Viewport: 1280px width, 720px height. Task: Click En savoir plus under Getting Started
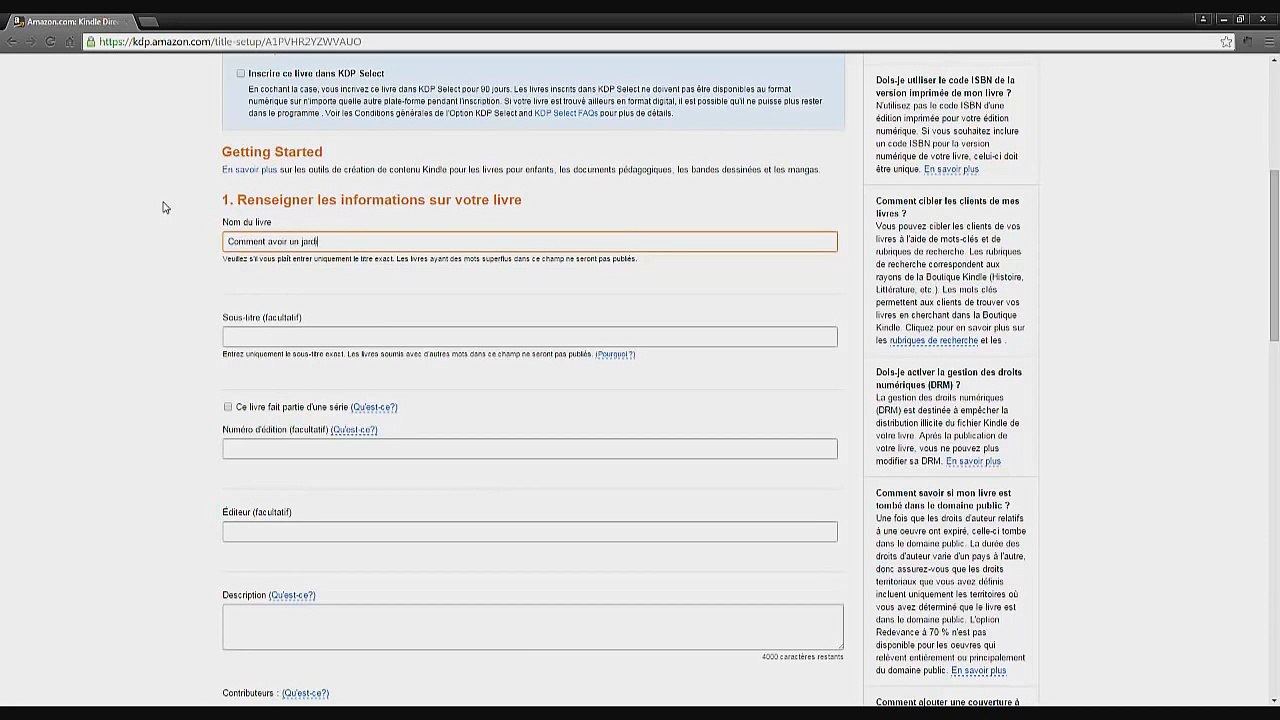coord(249,169)
